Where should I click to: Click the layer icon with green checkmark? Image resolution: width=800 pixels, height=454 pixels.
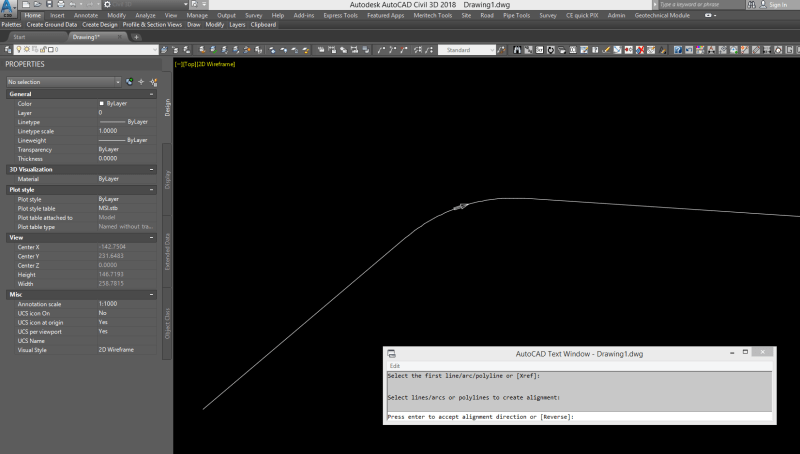(x=214, y=49)
